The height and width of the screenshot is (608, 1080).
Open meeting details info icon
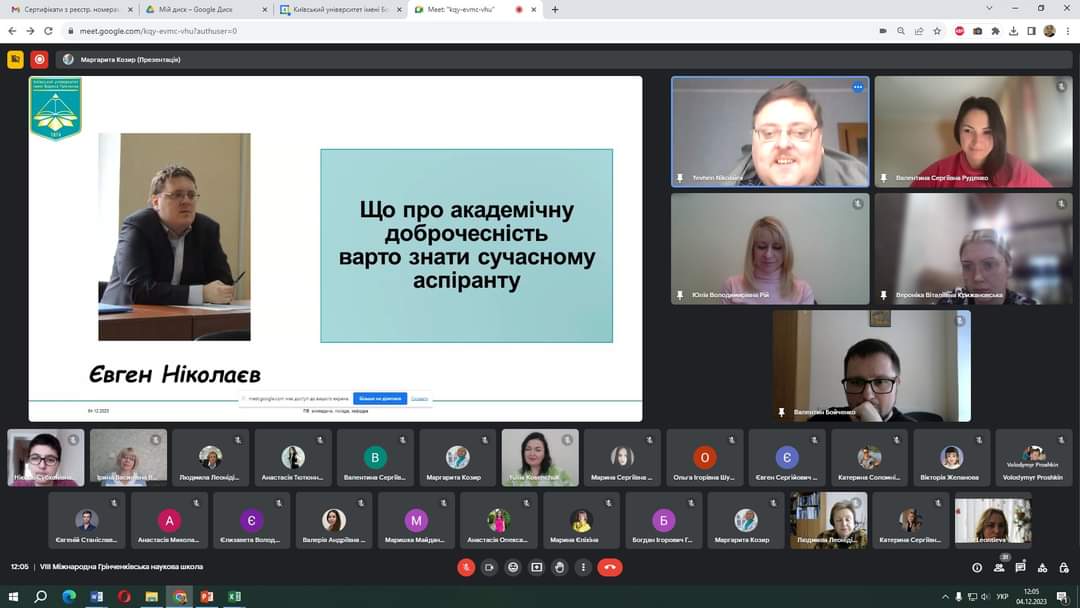coord(977,567)
